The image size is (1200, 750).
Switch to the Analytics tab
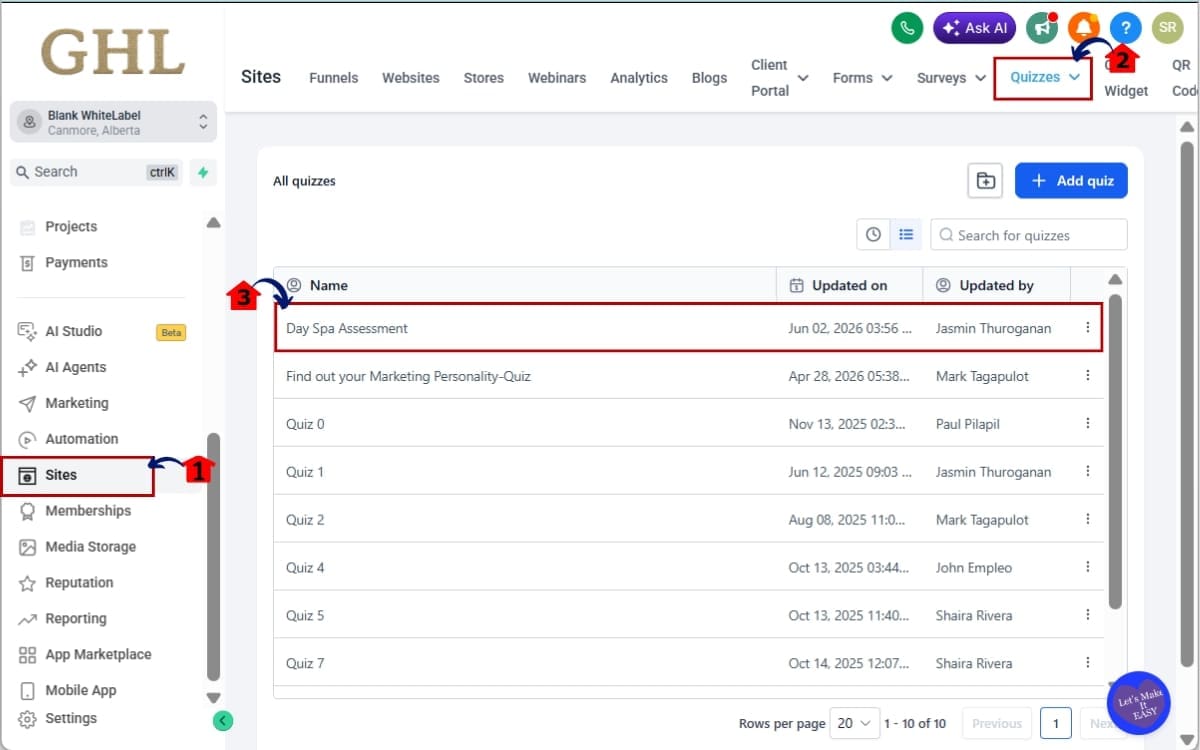[639, 78]
